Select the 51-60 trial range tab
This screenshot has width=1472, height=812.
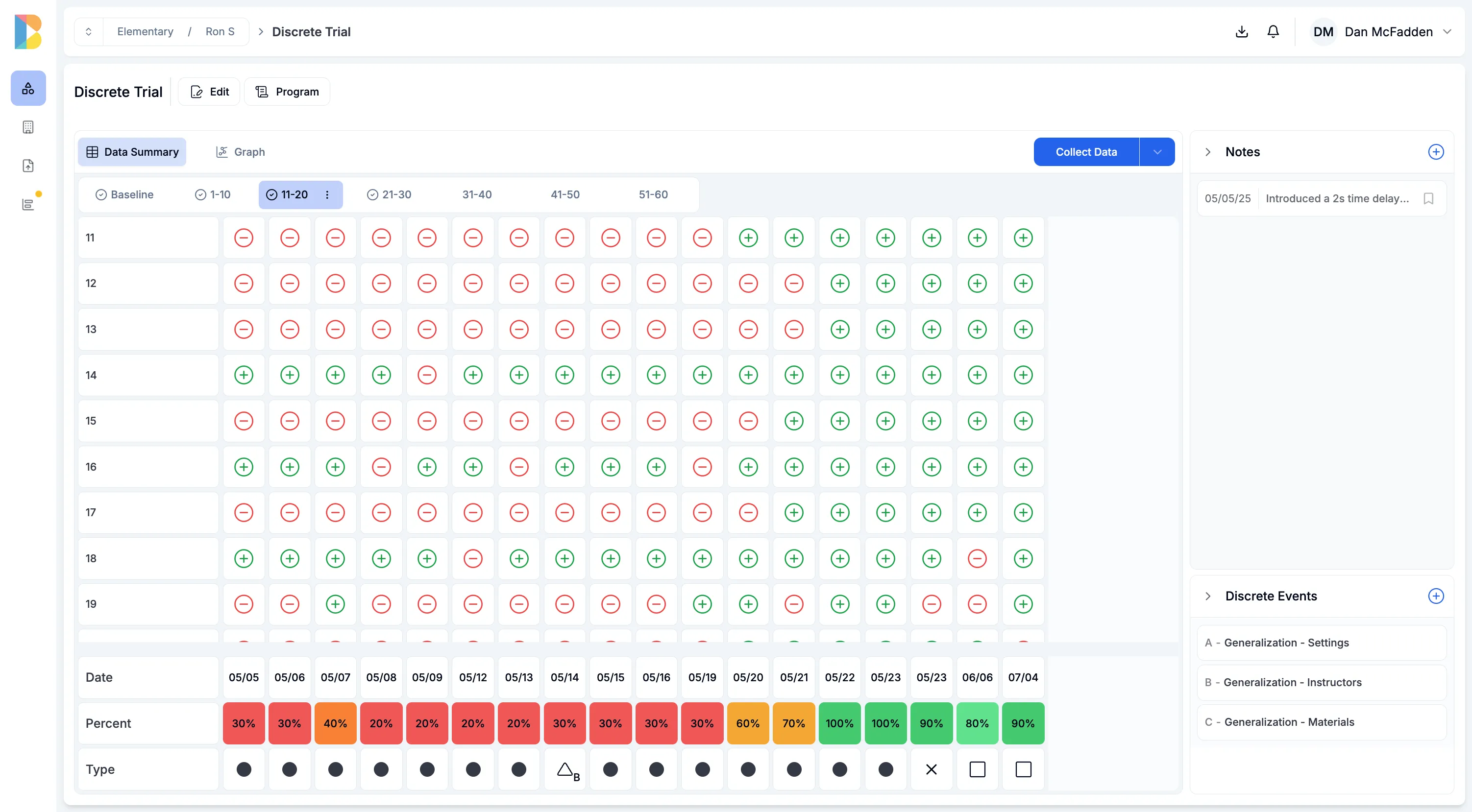(653, 195)
